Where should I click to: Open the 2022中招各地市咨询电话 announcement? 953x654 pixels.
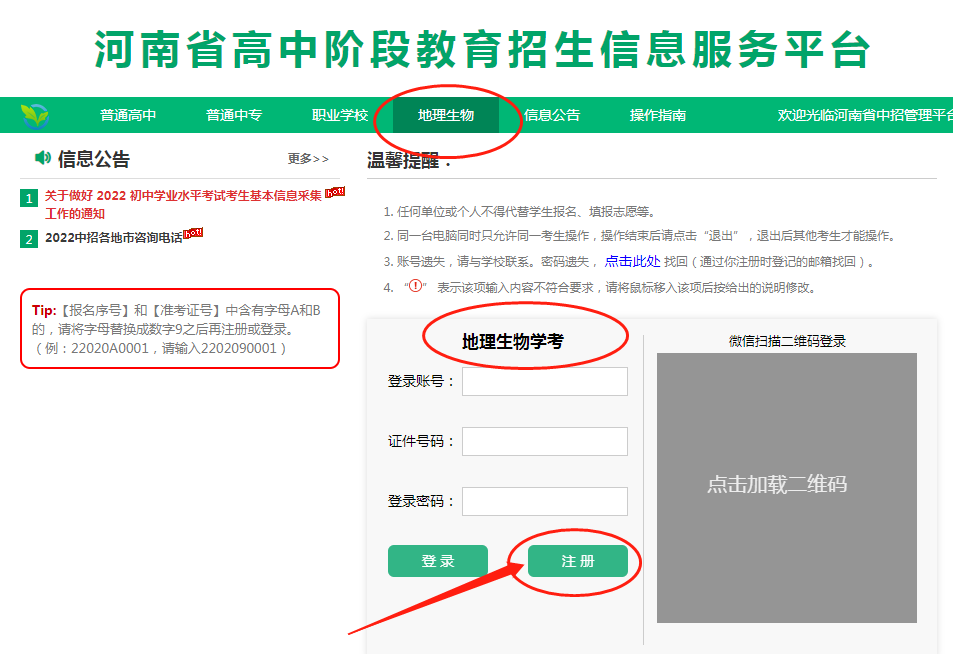pyautogui.click(x=113, y=232)
